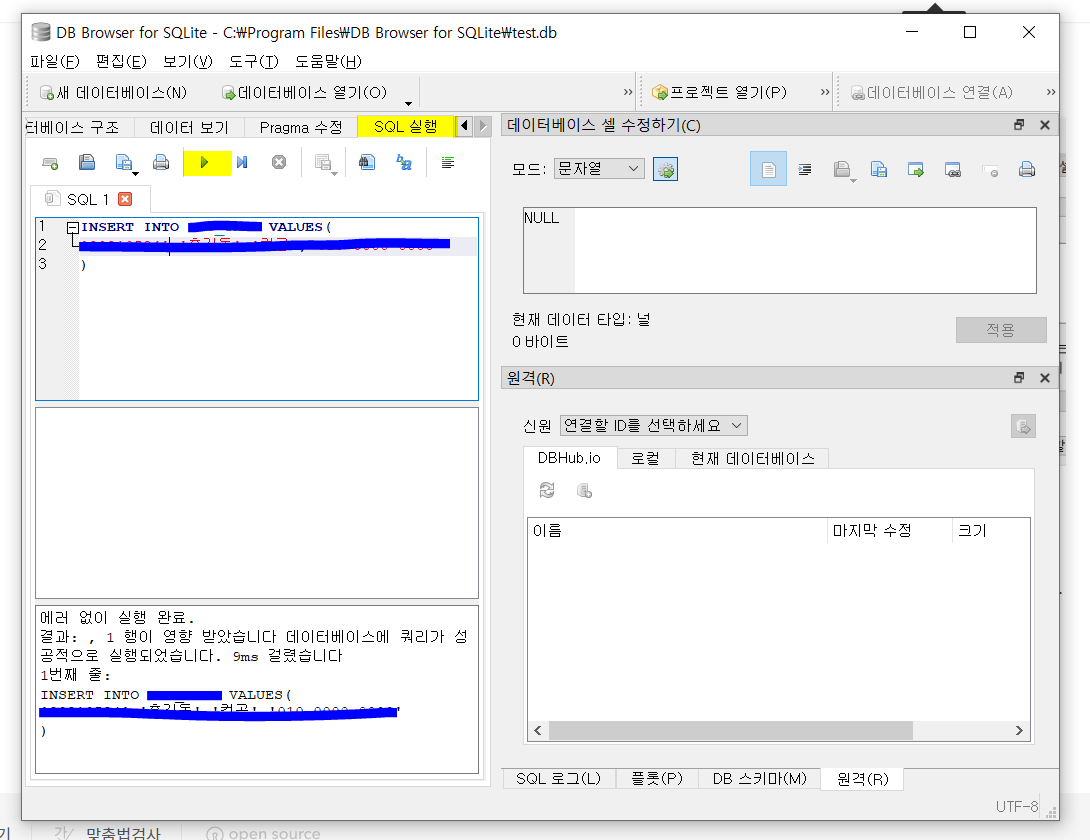Click open in external application icon

[x=916, y=169]
